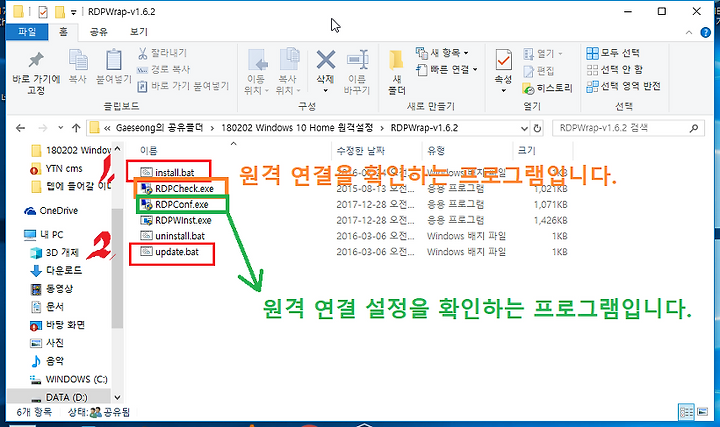Click the Delete X icon
The width and height of the screenshot is (720, 427).
(x=326, y=60)
